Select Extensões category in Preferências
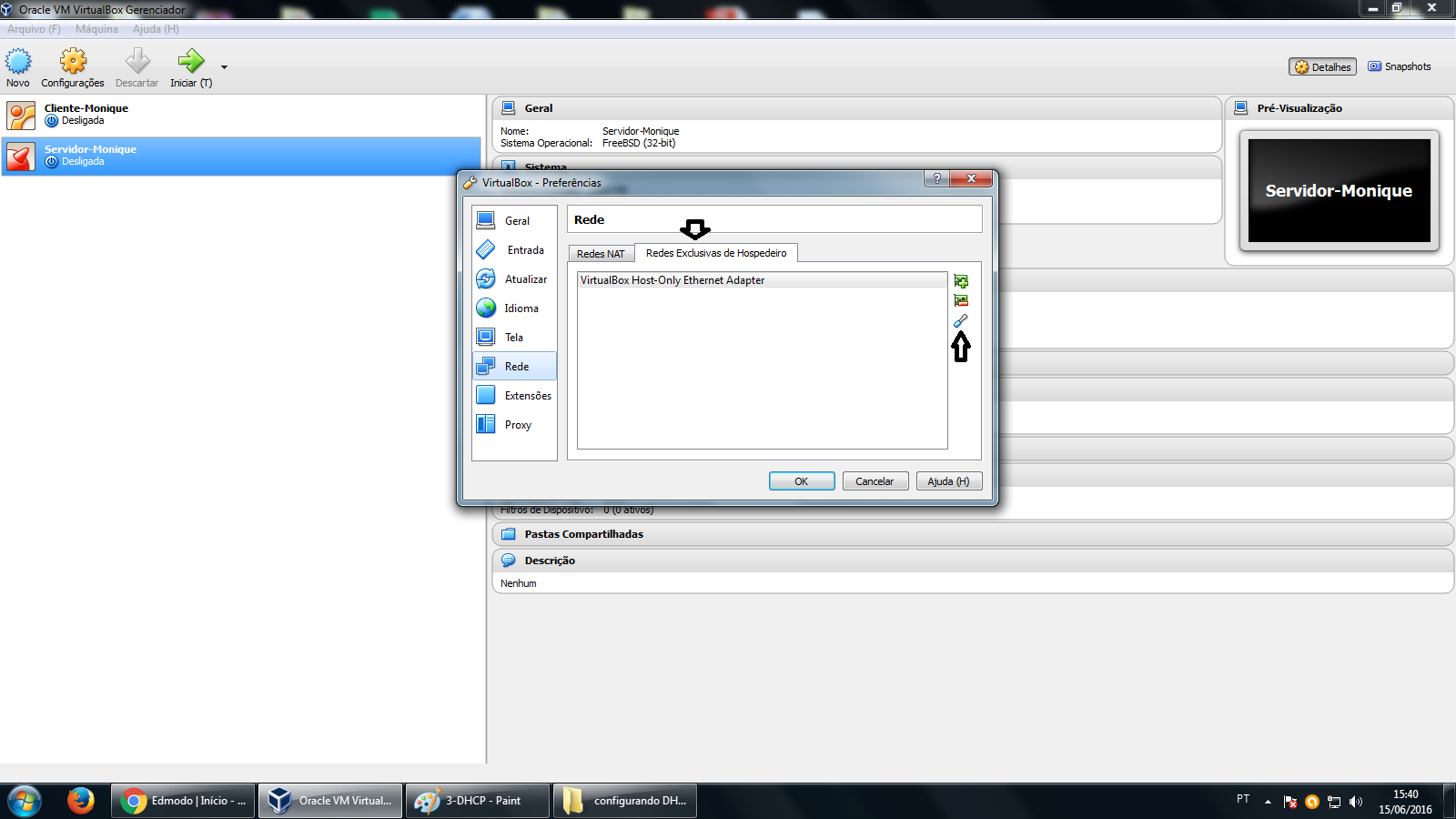 tap(514, 395)
